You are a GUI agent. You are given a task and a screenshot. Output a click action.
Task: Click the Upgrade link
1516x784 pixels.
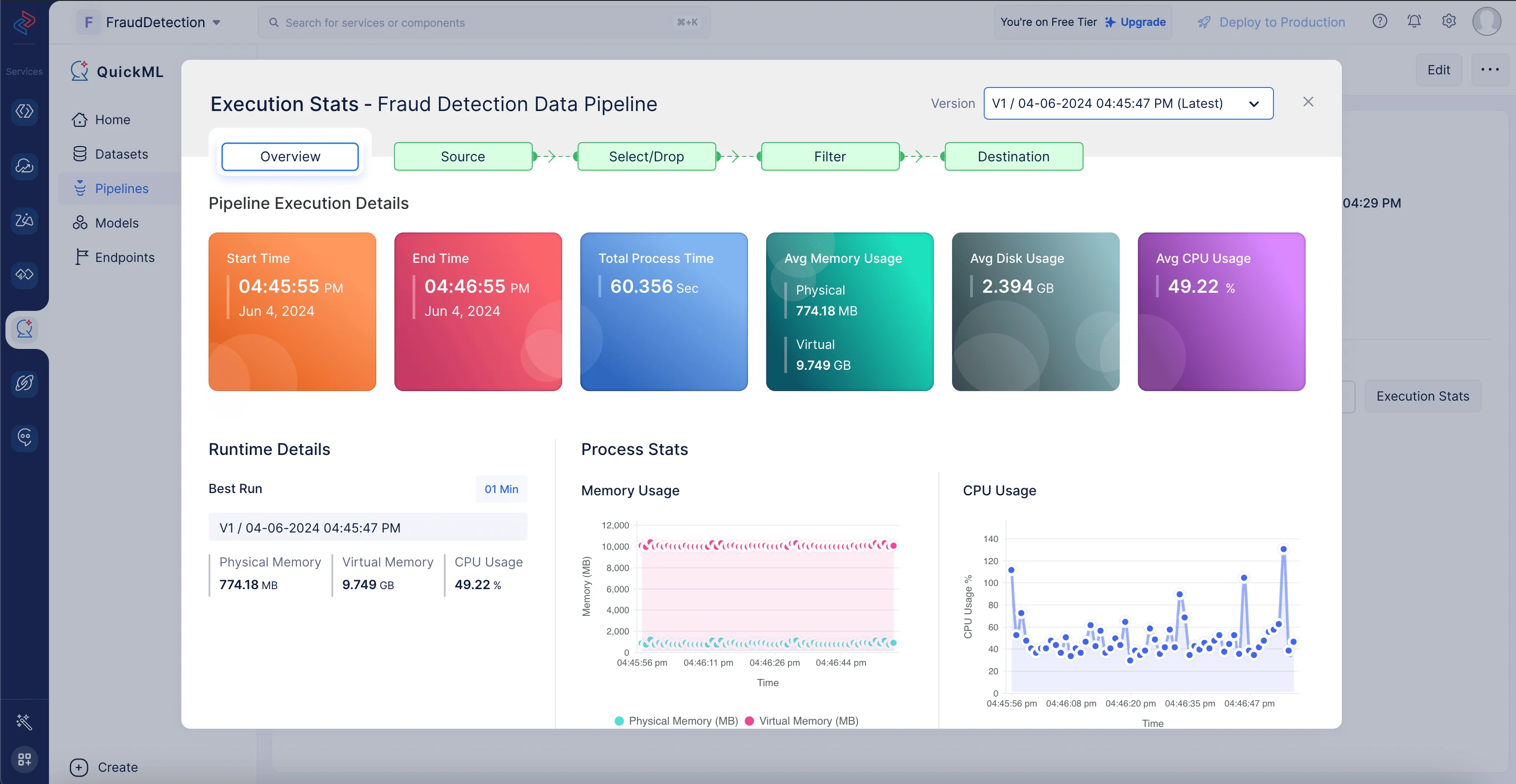point(1142,22)
